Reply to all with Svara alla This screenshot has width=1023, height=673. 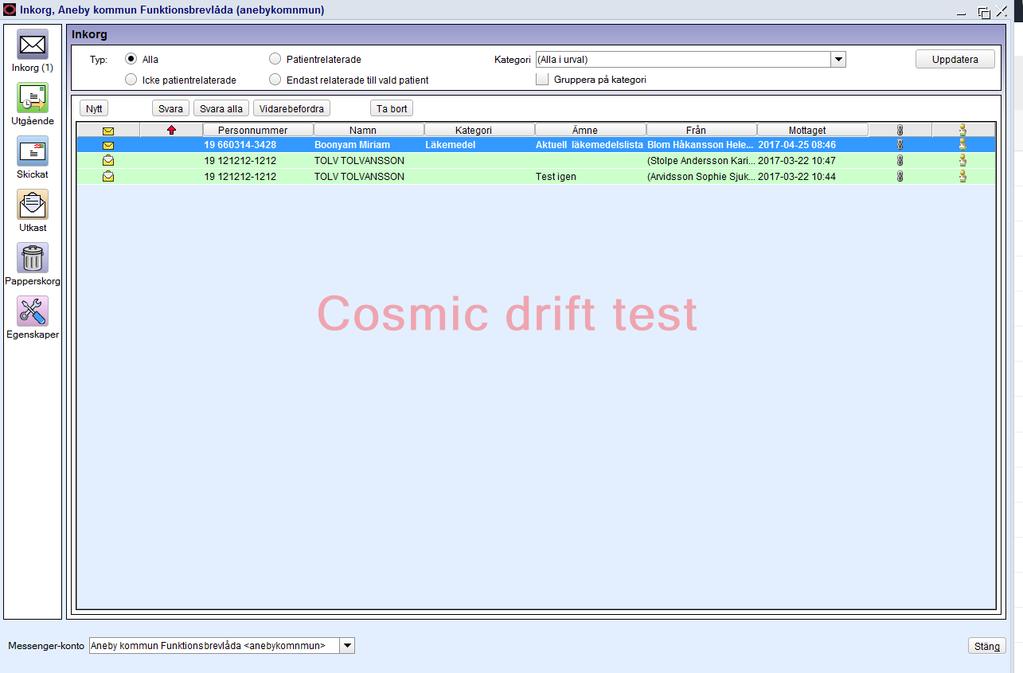tap(221, 109)
